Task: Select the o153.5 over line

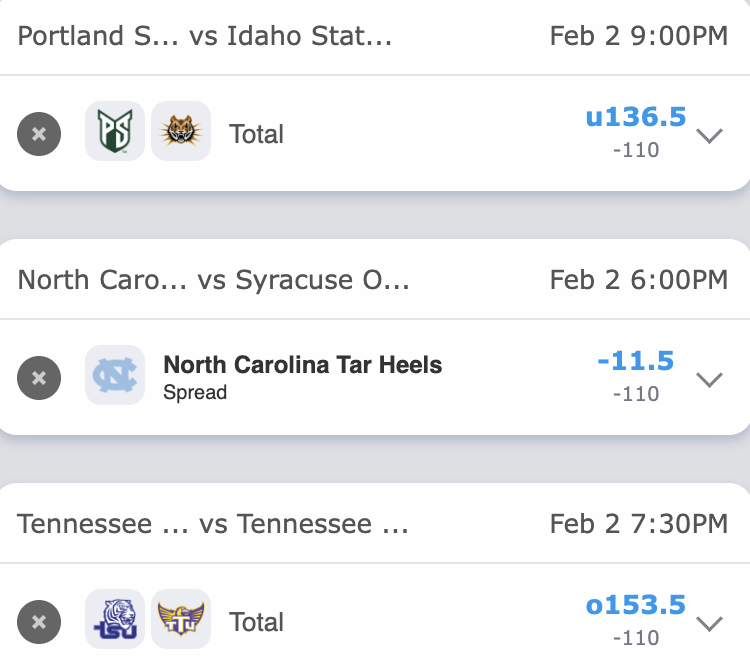Action: 636,605
